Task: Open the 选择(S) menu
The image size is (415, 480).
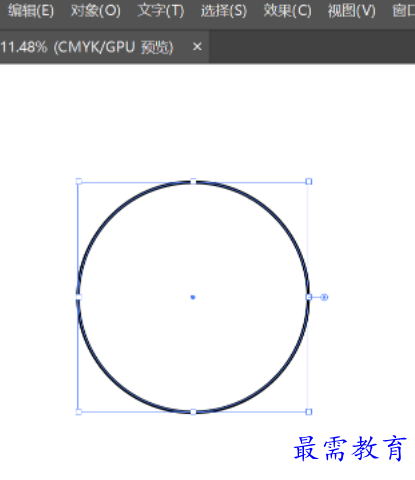Action: [x=223, y=11]
